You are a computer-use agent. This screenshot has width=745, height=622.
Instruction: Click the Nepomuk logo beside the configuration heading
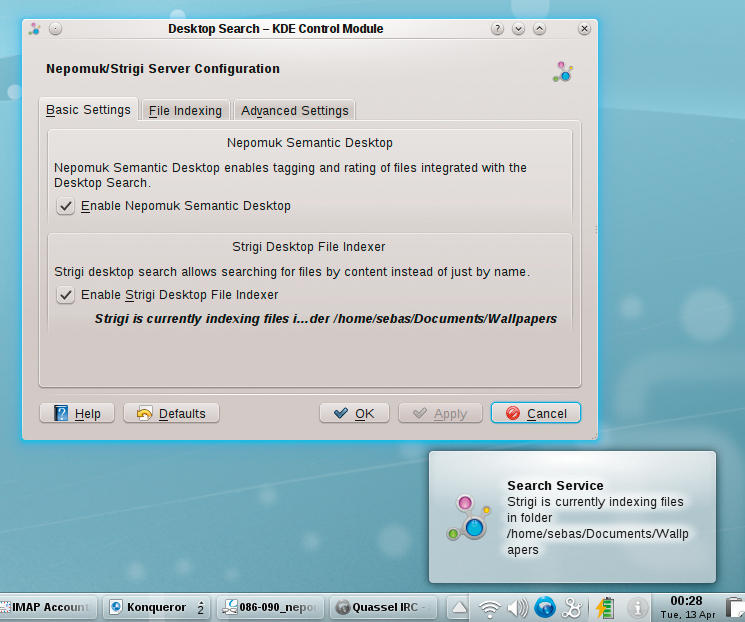tap(563, 72)
